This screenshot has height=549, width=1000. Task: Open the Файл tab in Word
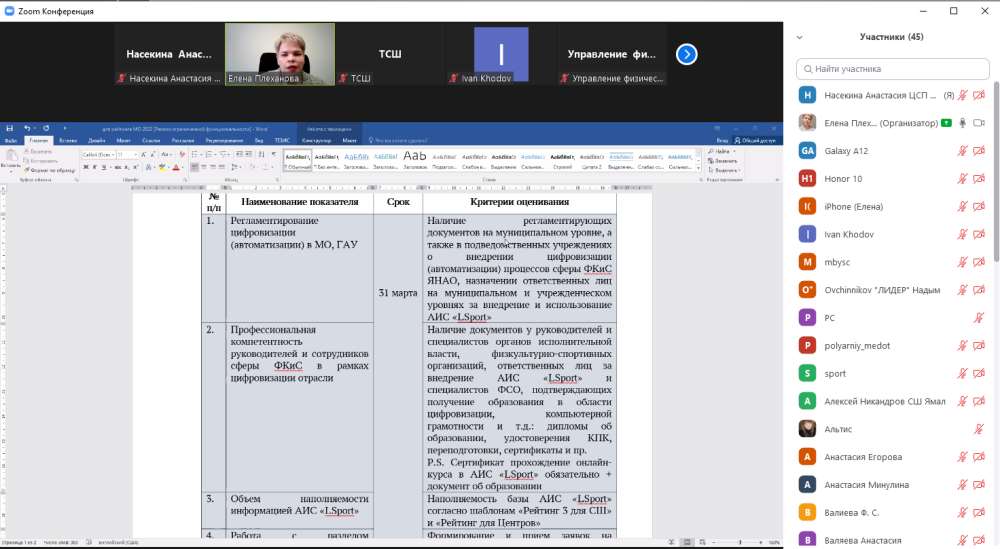(11, 140)
